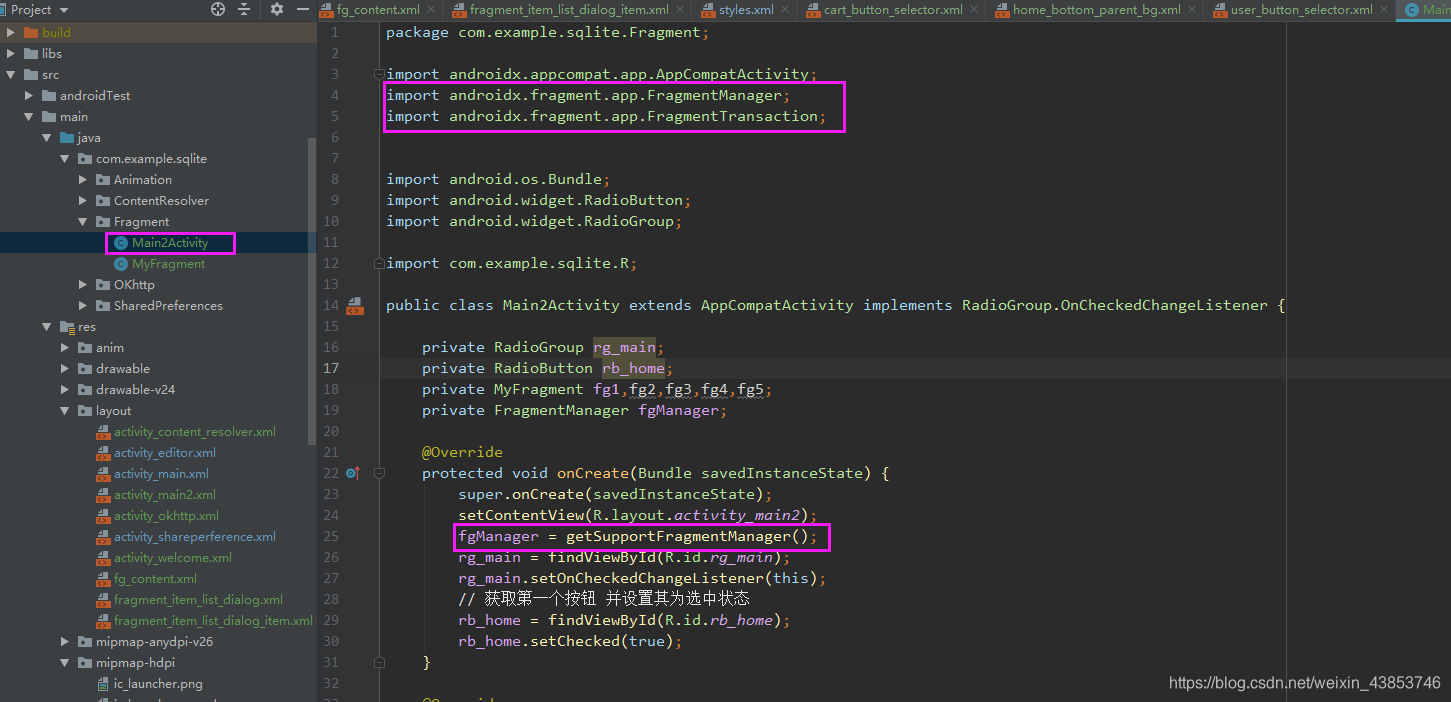Image resolution: width=1451 pixels, height=702 pixels.
Task: Select the ContentResolver package
Action: point(161,201)
